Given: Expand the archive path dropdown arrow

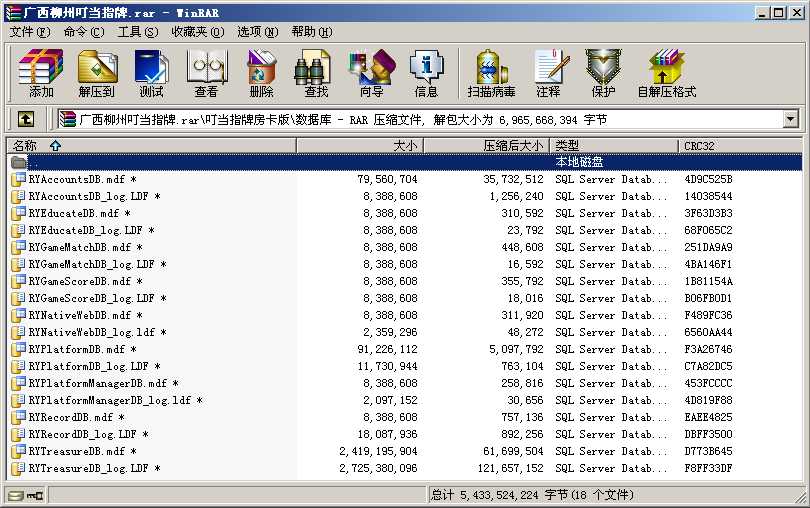Looking at the screenshot, I should click(790, 119).
